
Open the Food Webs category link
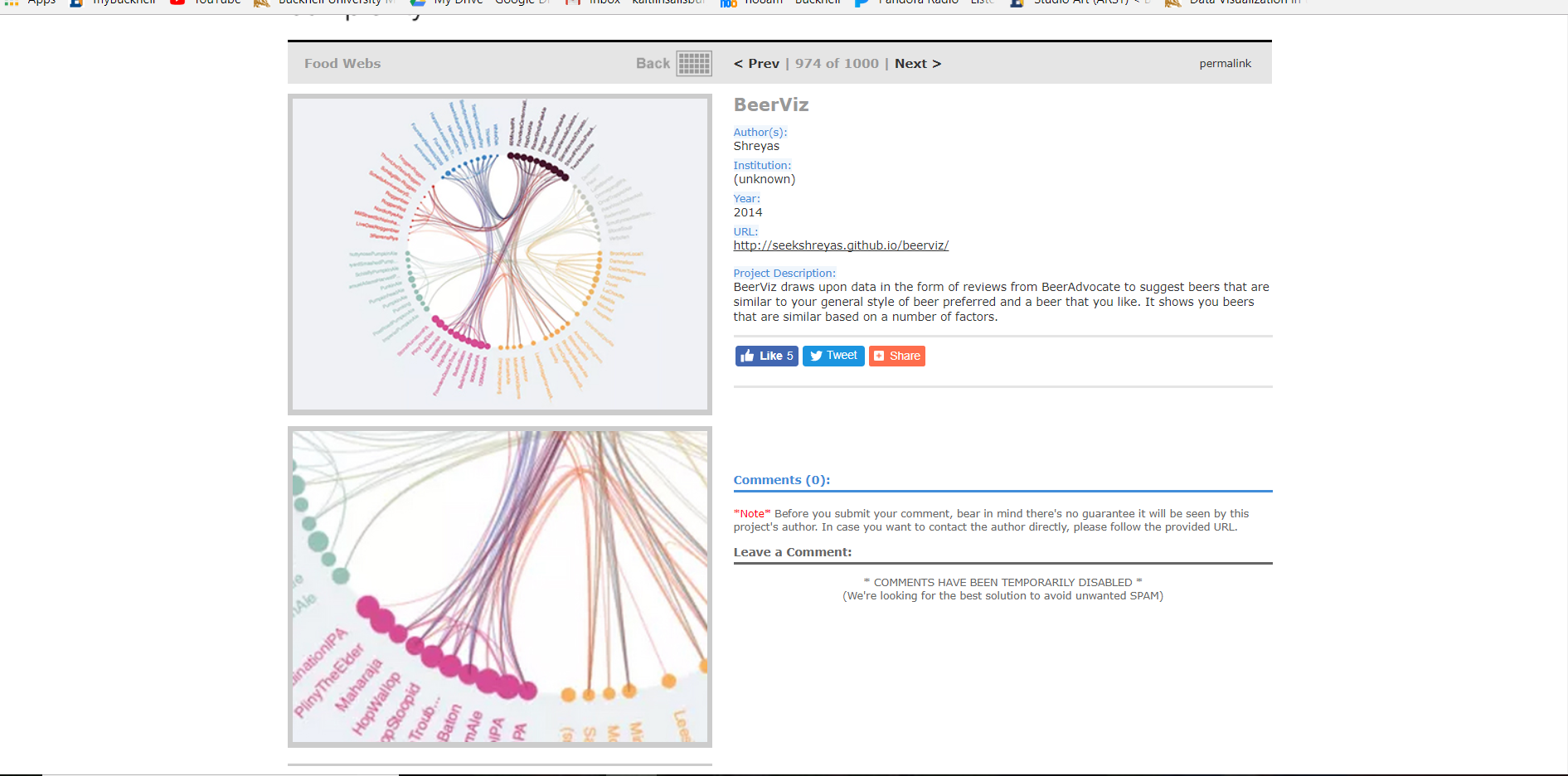point(342,64)
